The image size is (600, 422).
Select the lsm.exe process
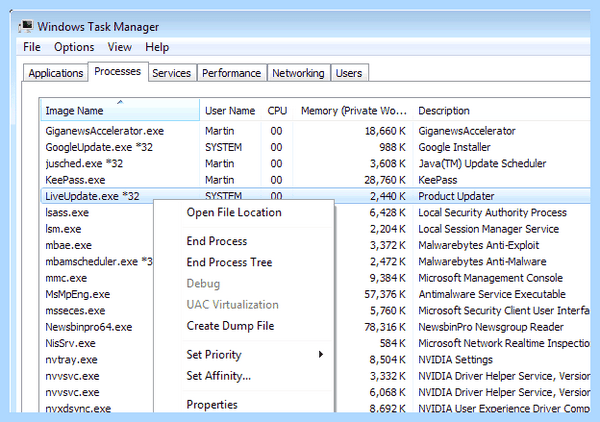point(63,229)
